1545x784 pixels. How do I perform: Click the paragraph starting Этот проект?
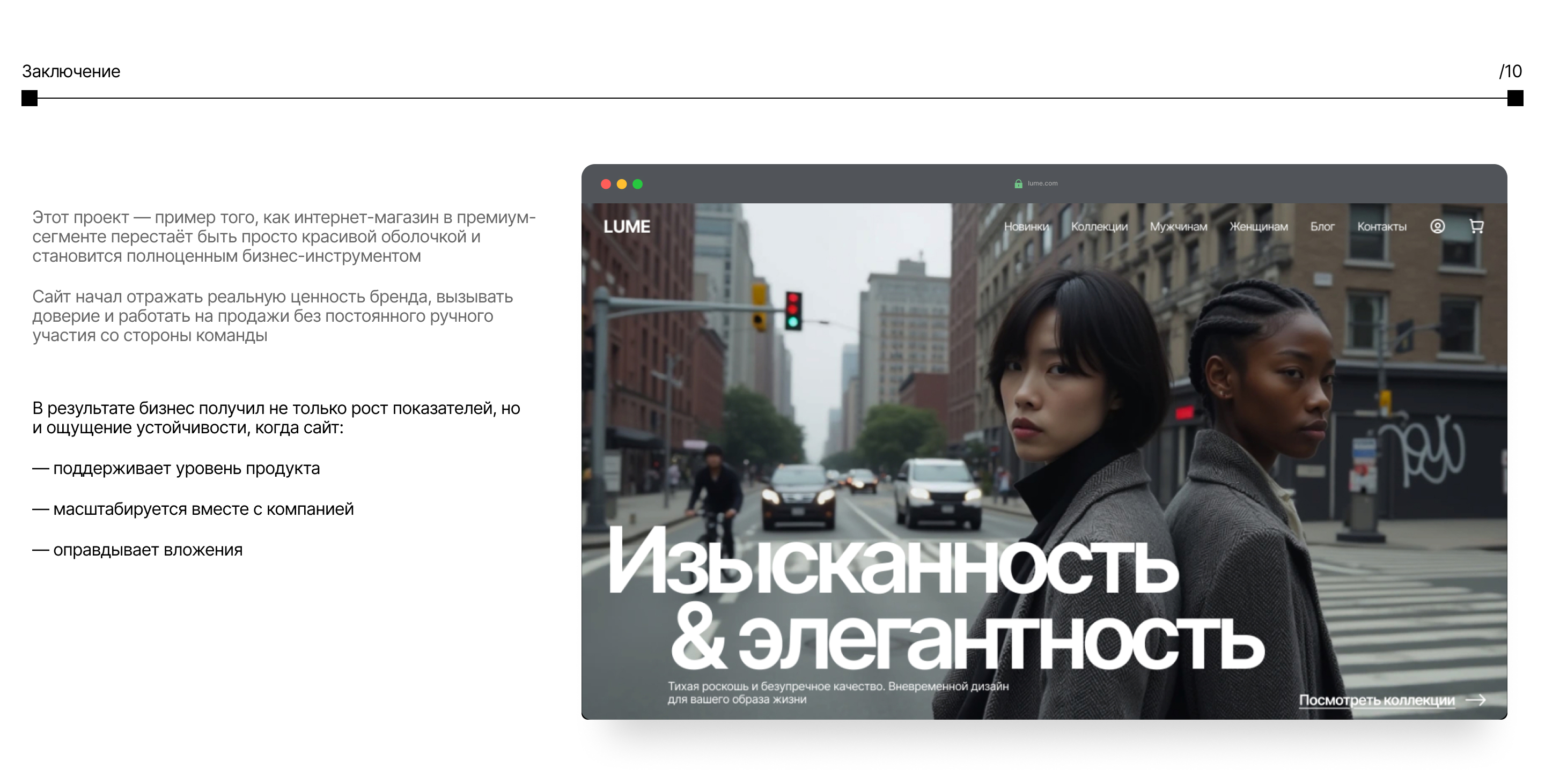point(284,236)
